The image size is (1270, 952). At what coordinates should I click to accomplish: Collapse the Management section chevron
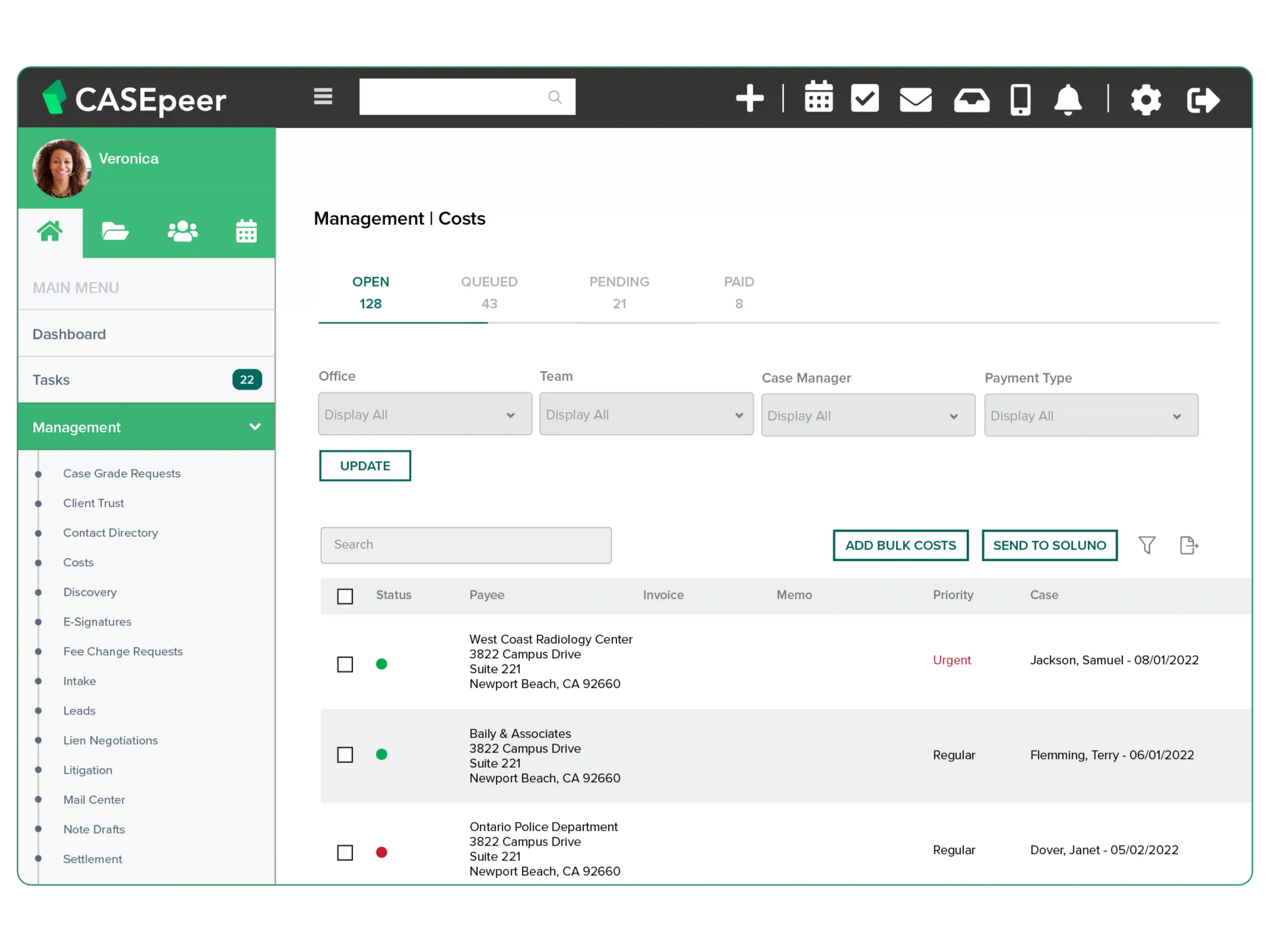click(x=255, y=427)
